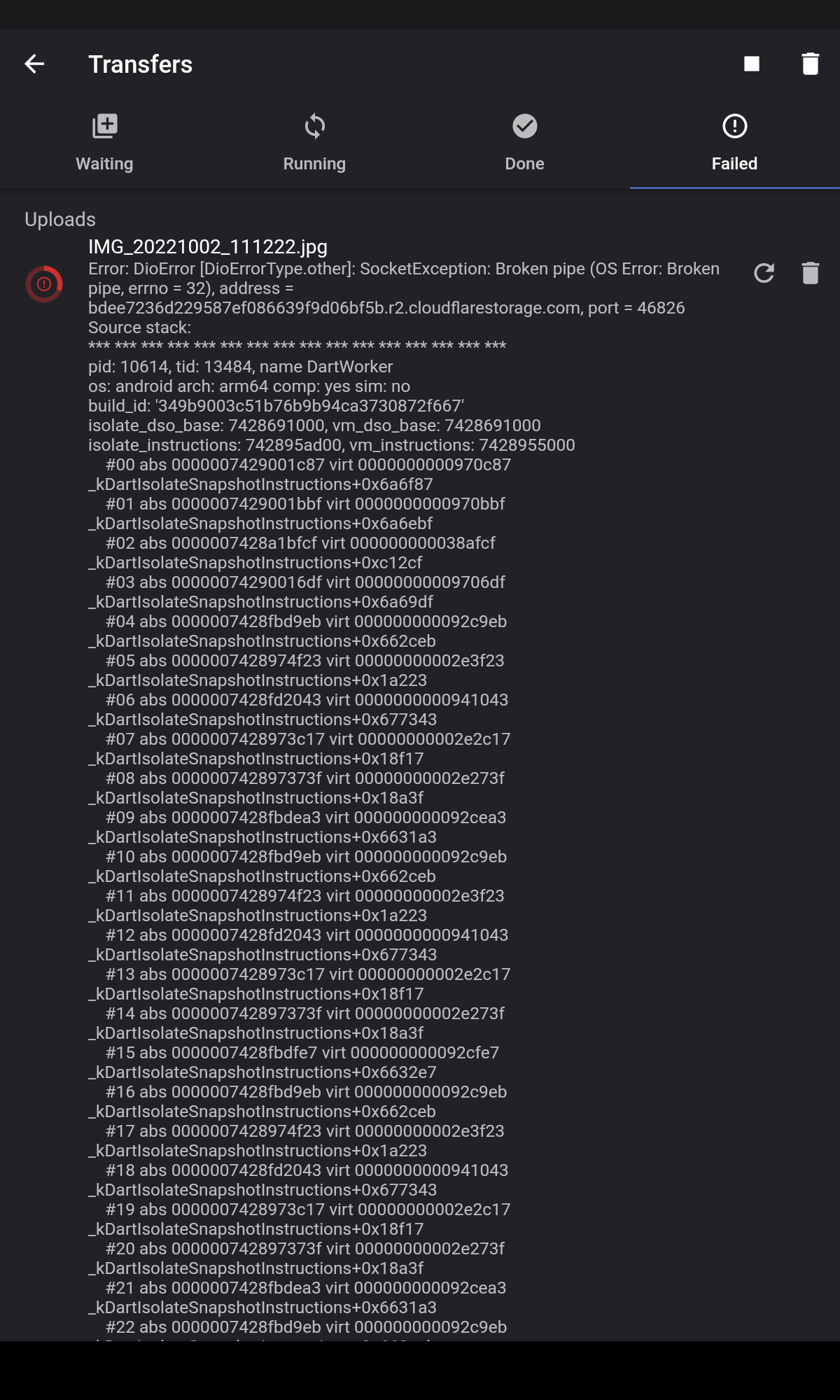Delete the failed IMG_20221002_111222.jpg upload entry
The image size is (840, 1400).
click(810, 273)
